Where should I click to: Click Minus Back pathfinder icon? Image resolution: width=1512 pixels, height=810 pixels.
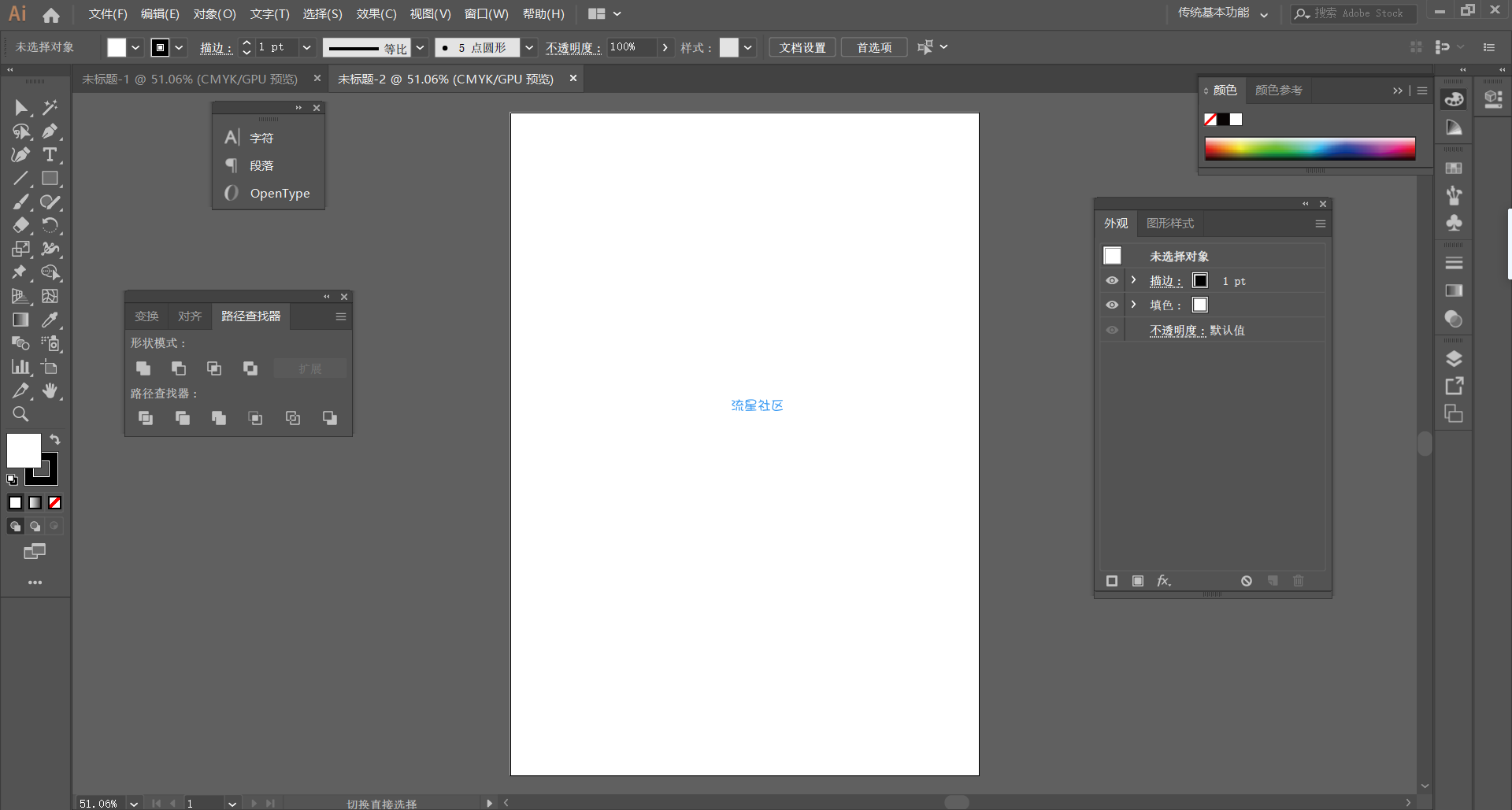(330, 418)
